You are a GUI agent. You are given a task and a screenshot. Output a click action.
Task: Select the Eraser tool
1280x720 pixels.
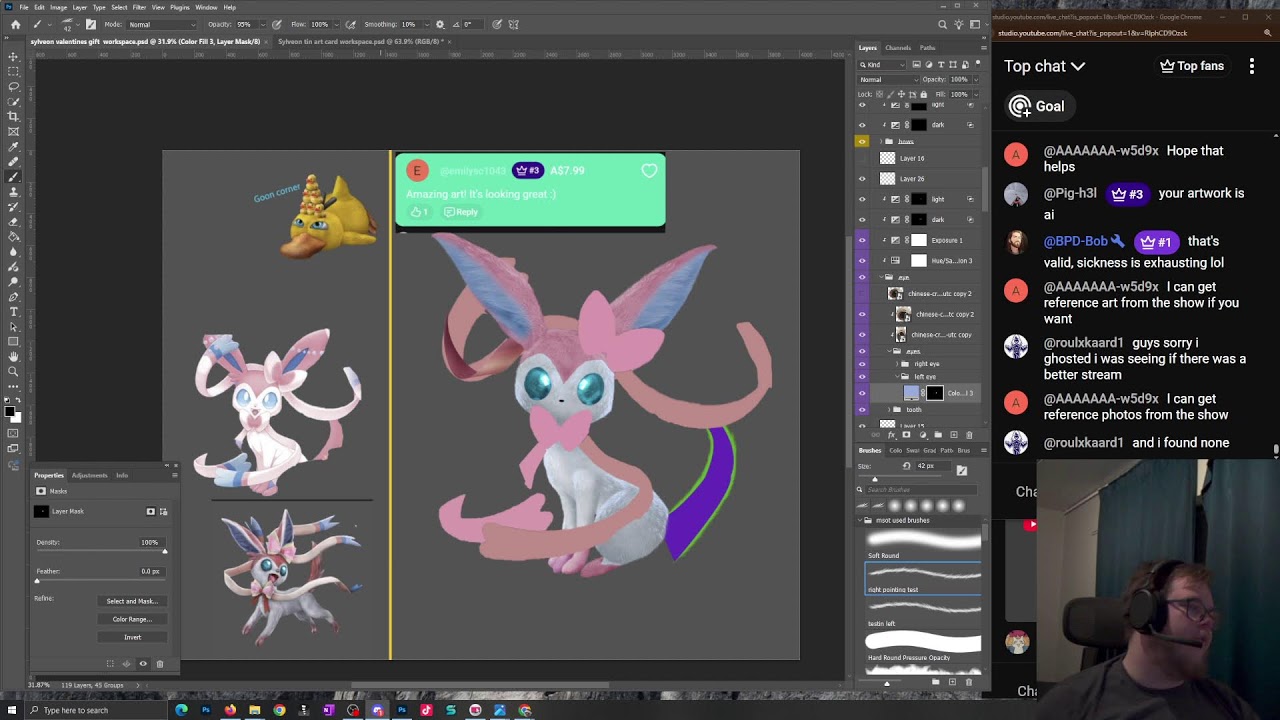pos(14,221)
